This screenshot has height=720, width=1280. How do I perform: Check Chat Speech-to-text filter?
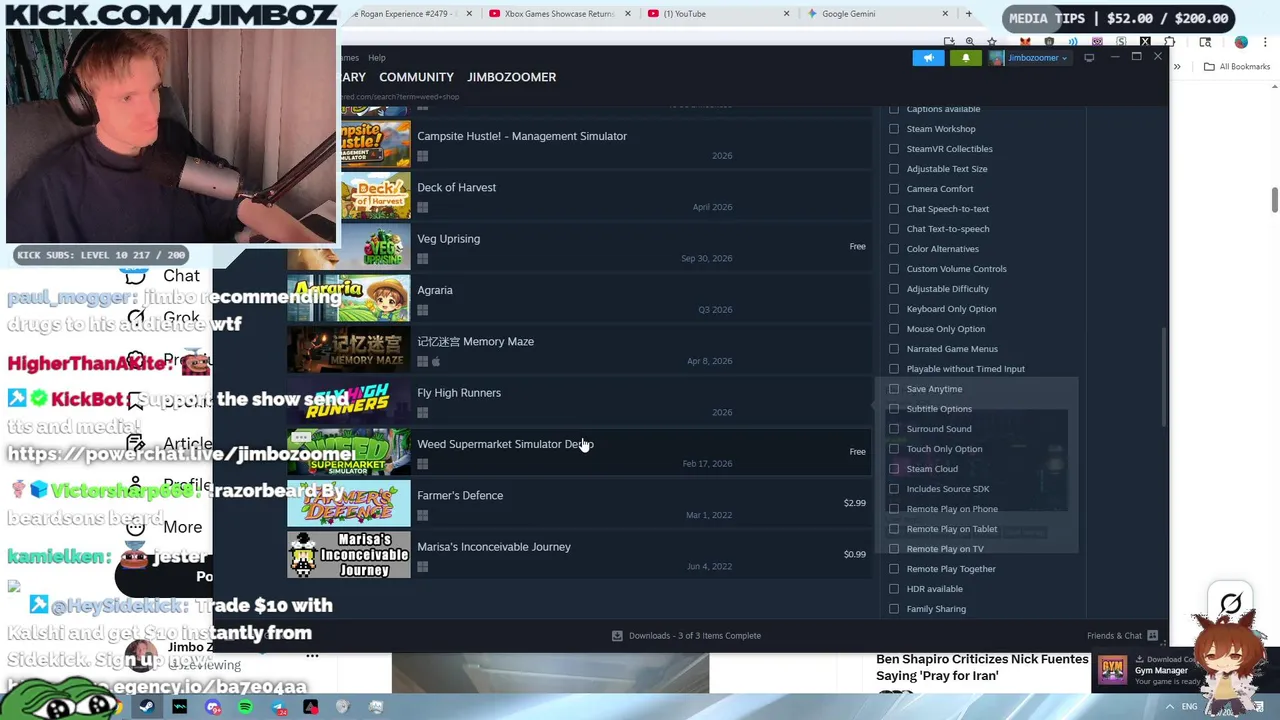tap(894, 209)
